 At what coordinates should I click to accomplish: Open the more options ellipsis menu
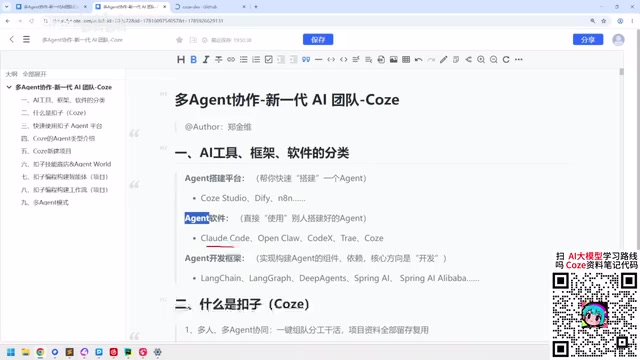tap(519, 60)
